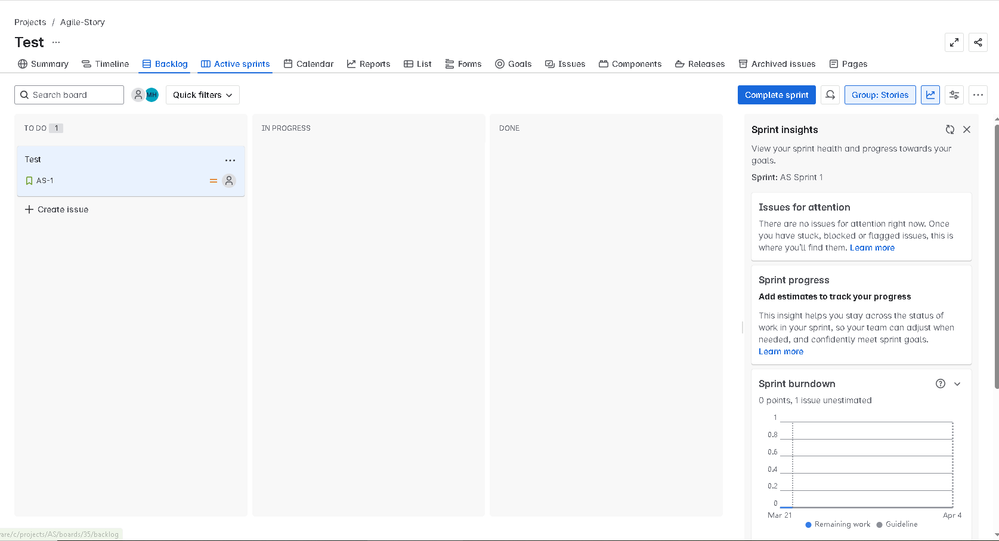The image size is (999, 541).
Task: Click the Projects breadcrumb link
Action: [x=30, y=22]
